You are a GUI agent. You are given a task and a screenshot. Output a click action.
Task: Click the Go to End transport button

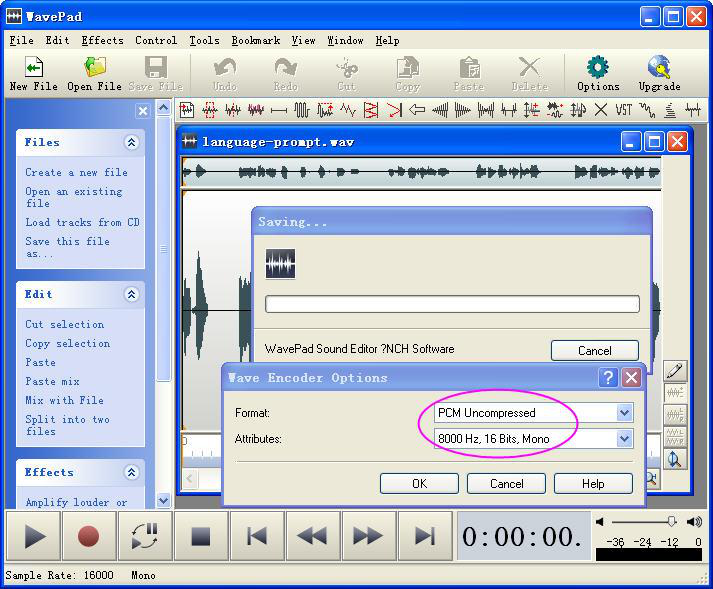click(425, 536)
